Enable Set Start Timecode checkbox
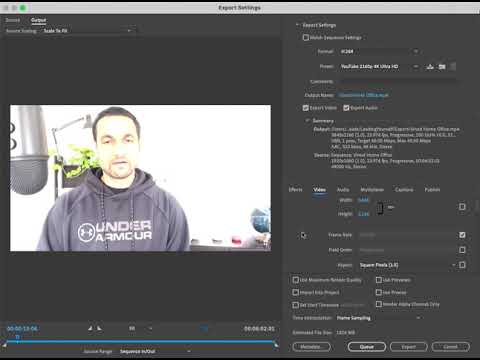The height and width of the screenshot is (360, 480). (295, 305)
